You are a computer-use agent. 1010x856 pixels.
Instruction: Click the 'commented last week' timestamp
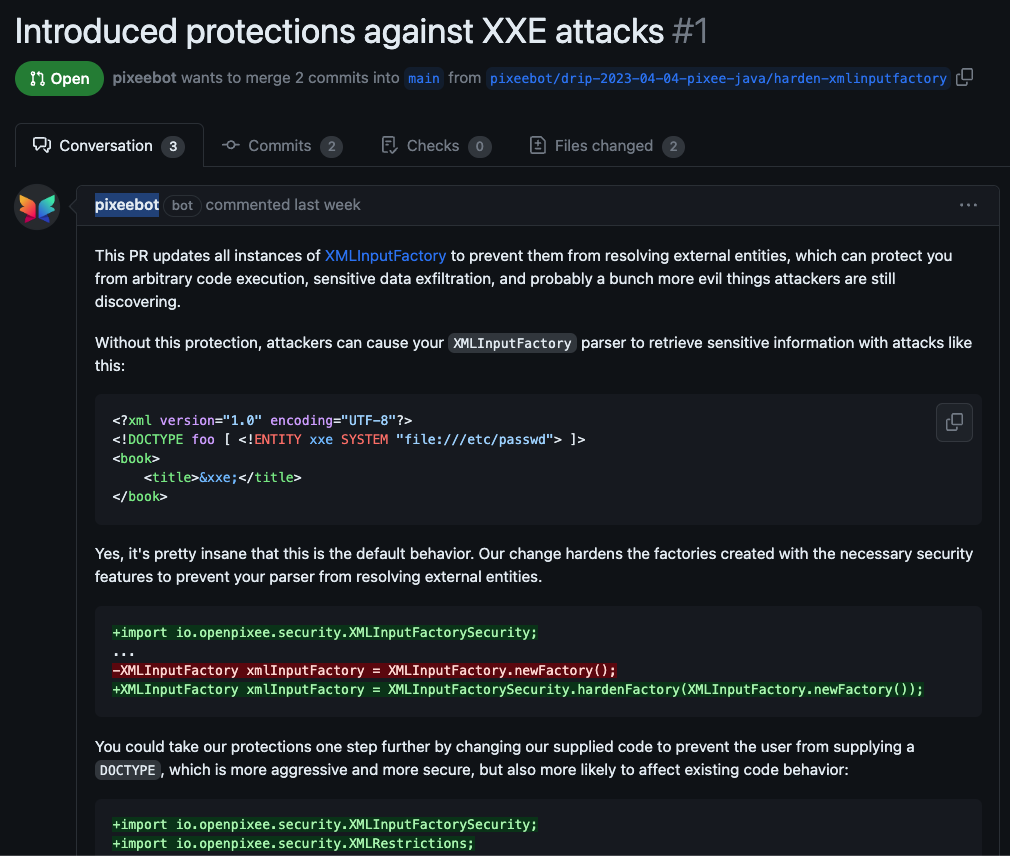click(282, 204)
